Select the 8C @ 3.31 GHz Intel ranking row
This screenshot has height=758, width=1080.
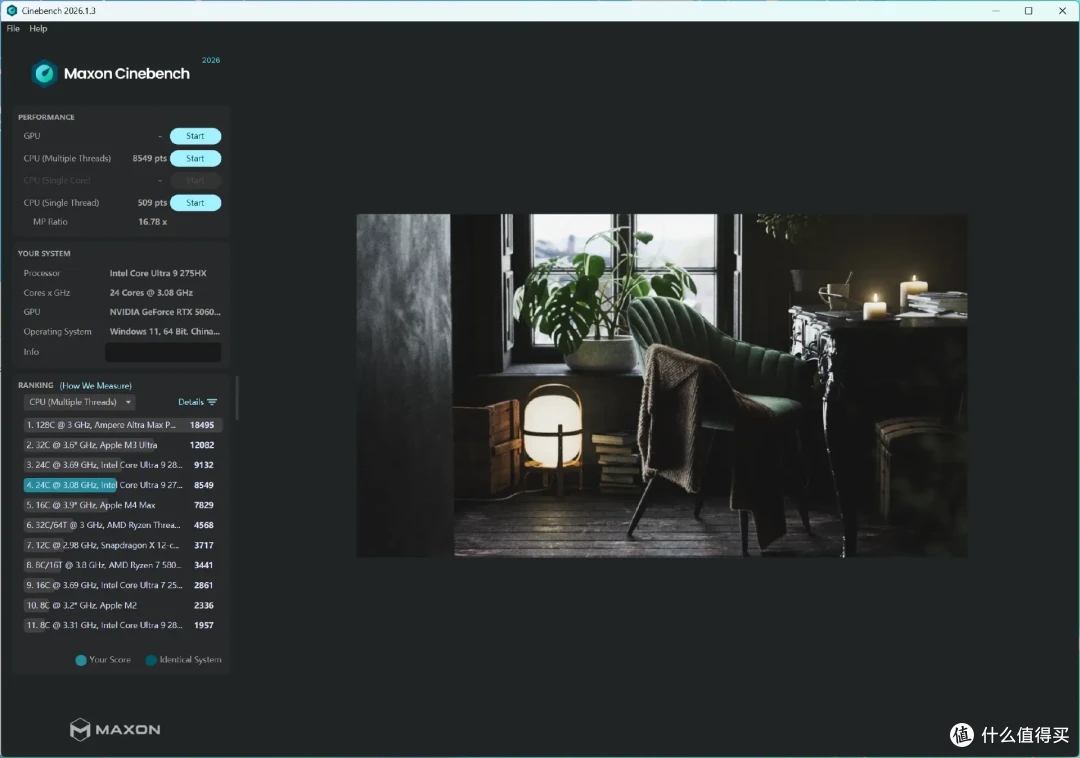[x=121, y=626]
